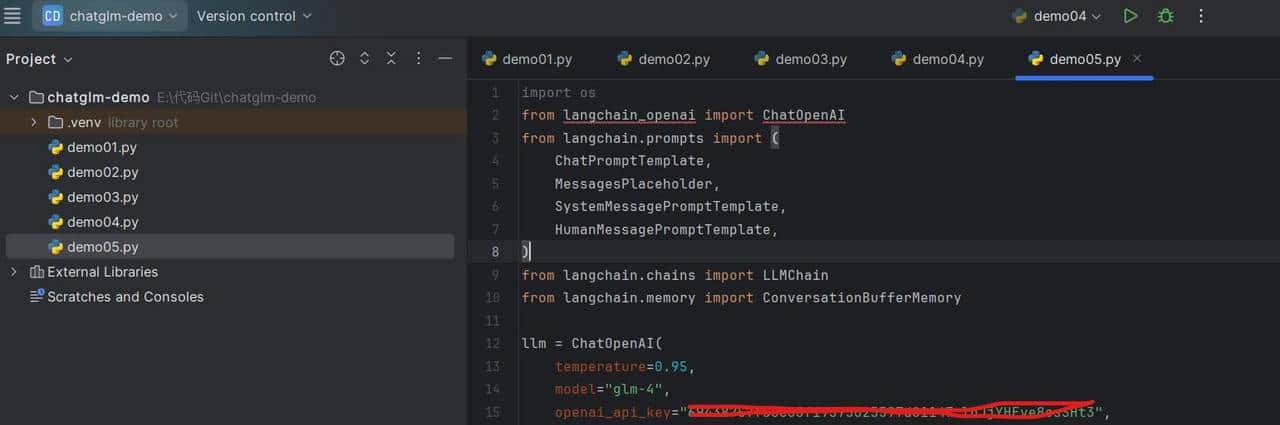Switch to the demo02.py editor tab
Screen dimensions: 1280x425
664,59
